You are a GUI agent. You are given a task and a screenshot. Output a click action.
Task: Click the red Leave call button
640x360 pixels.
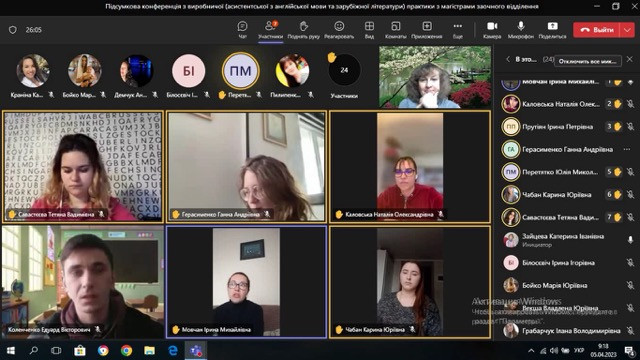point(597,30)
